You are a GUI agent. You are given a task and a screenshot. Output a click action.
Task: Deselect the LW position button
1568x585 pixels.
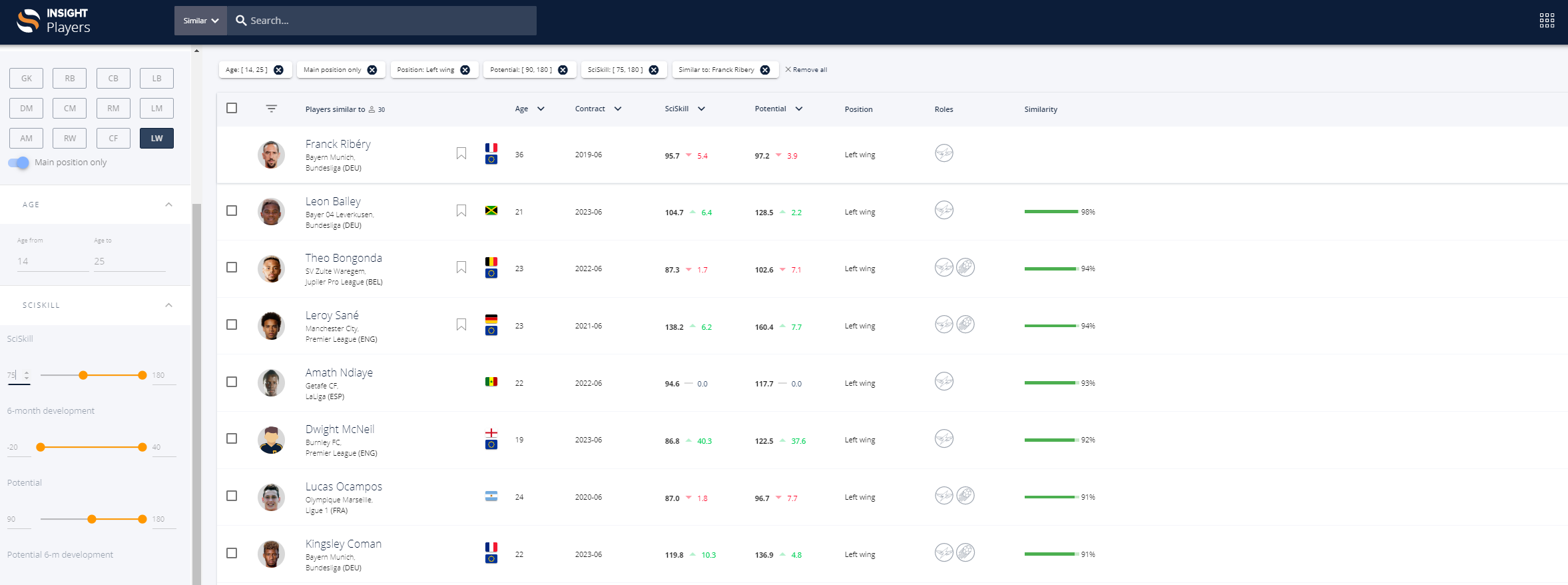(156, 138)
